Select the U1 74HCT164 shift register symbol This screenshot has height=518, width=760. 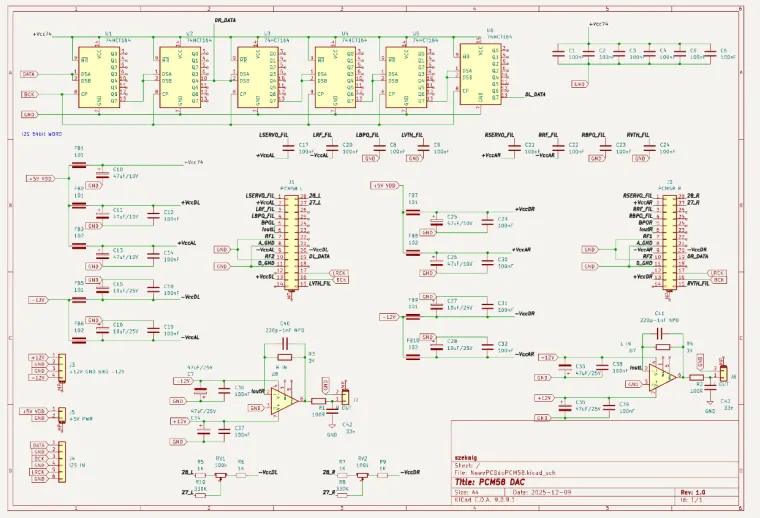[x=98, y=77]
